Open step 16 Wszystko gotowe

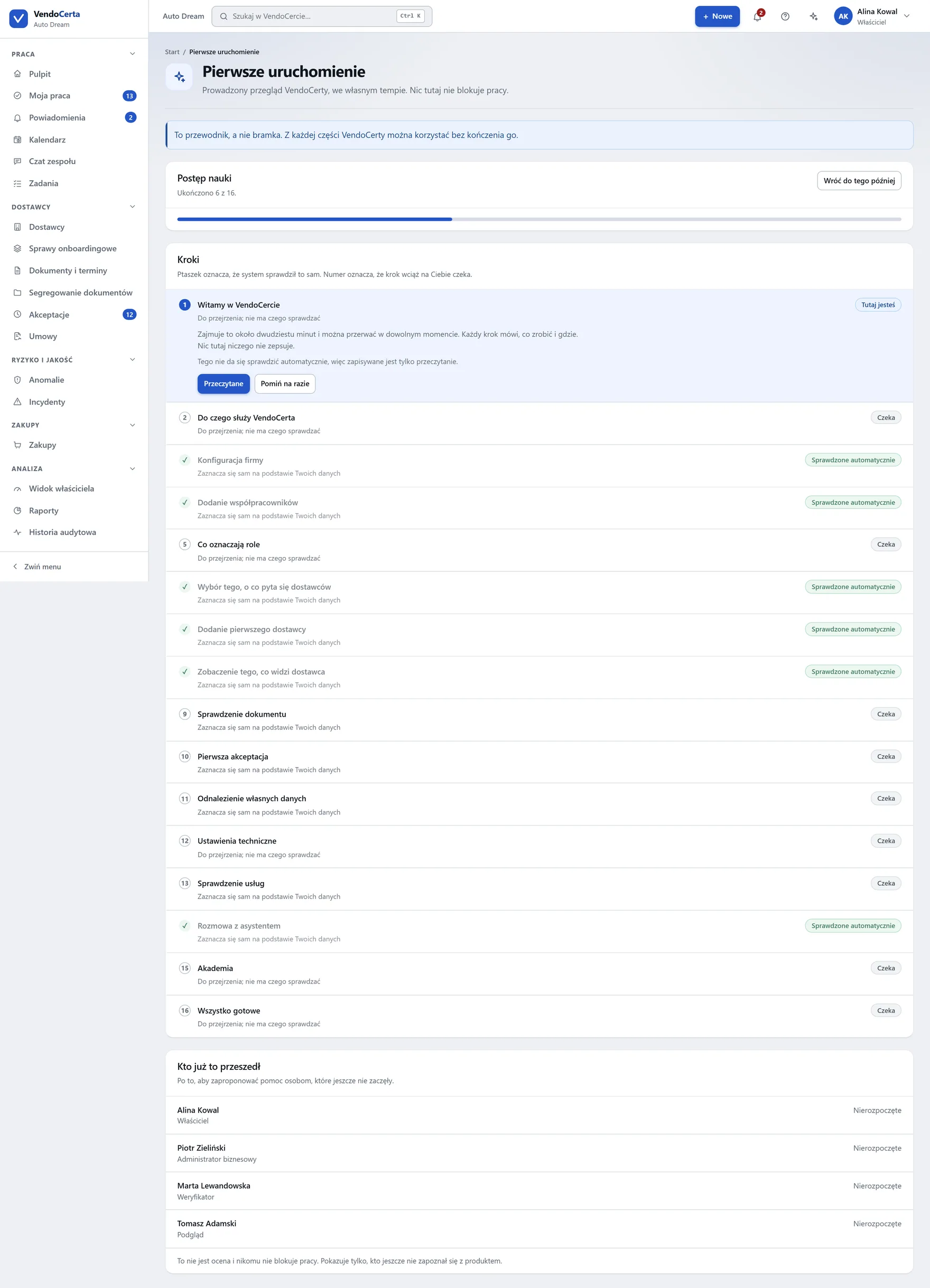coord(539,1016)
